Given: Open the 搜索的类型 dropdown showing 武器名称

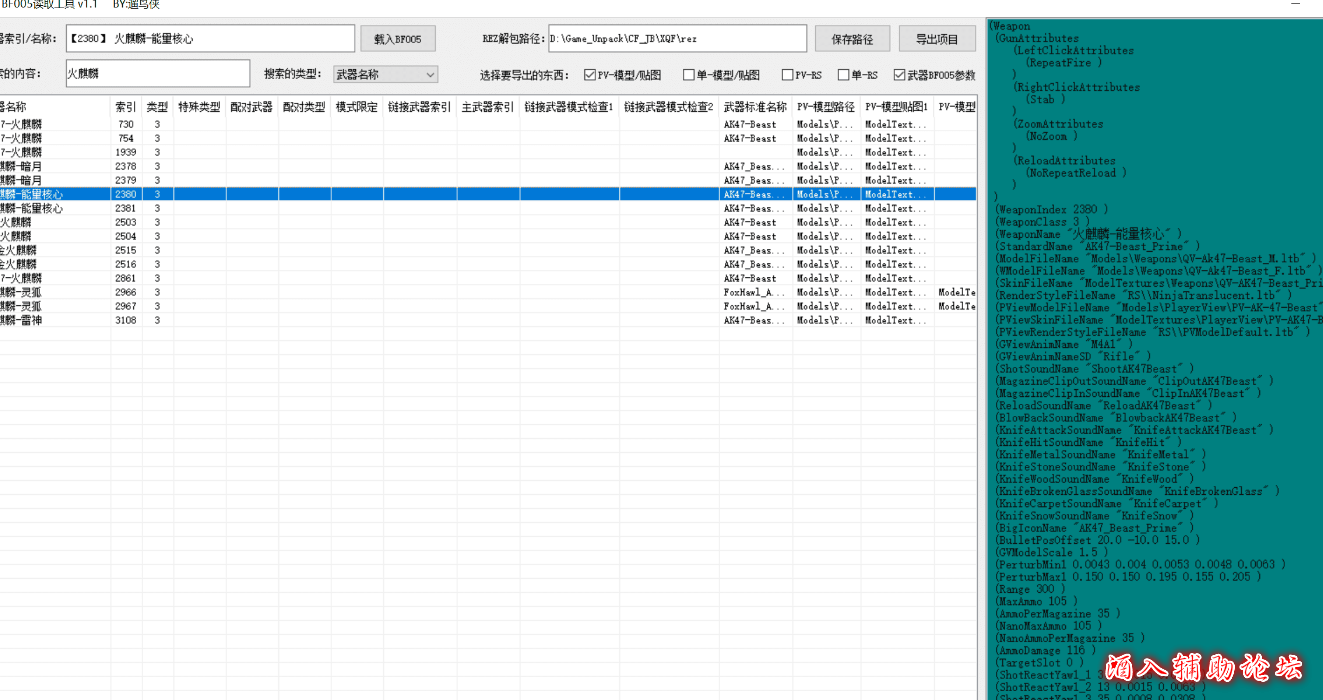Looking at the screenshot, I should coord(385,74).
